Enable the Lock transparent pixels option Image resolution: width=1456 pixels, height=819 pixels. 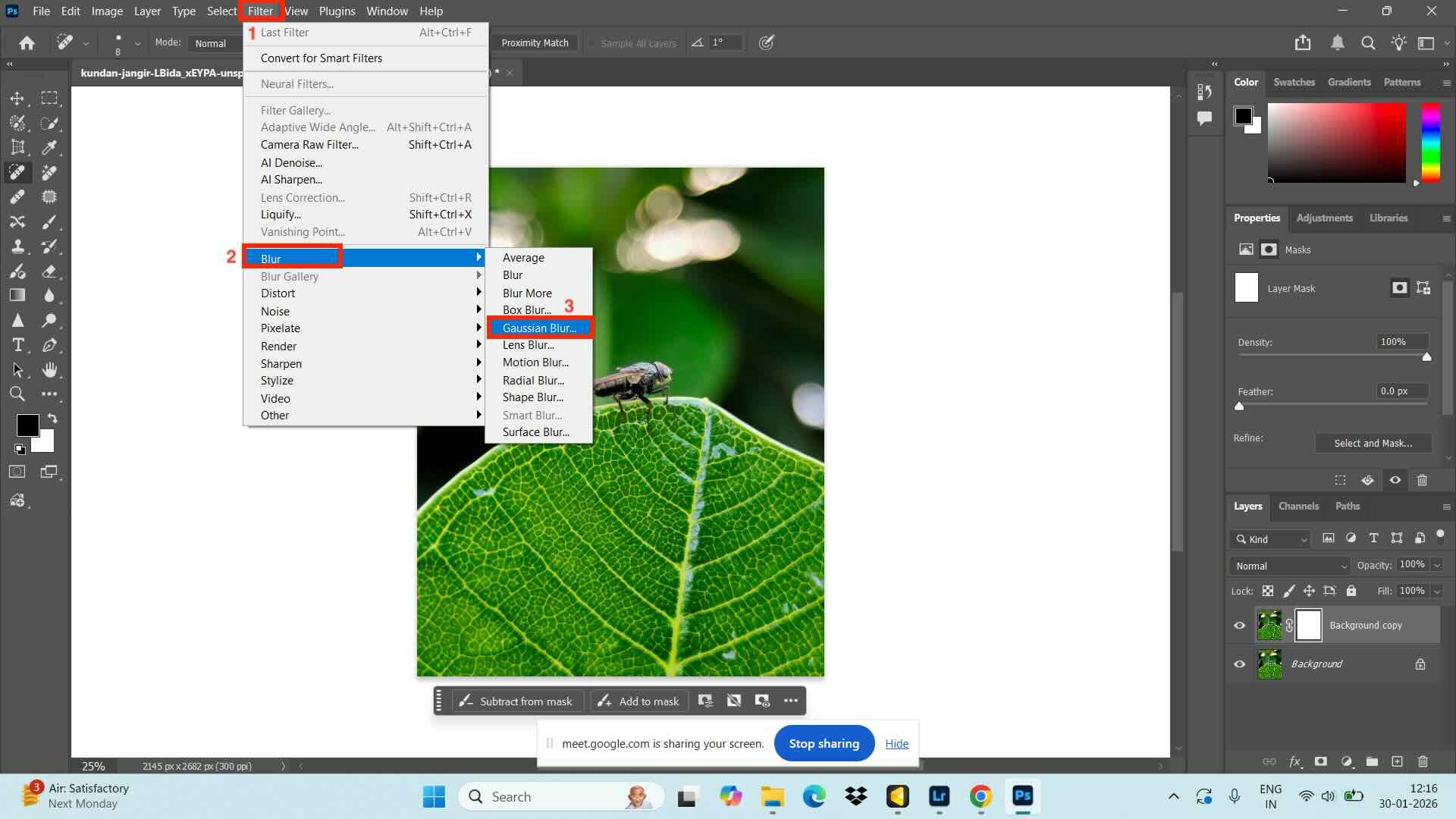(x=1267, y=591)
